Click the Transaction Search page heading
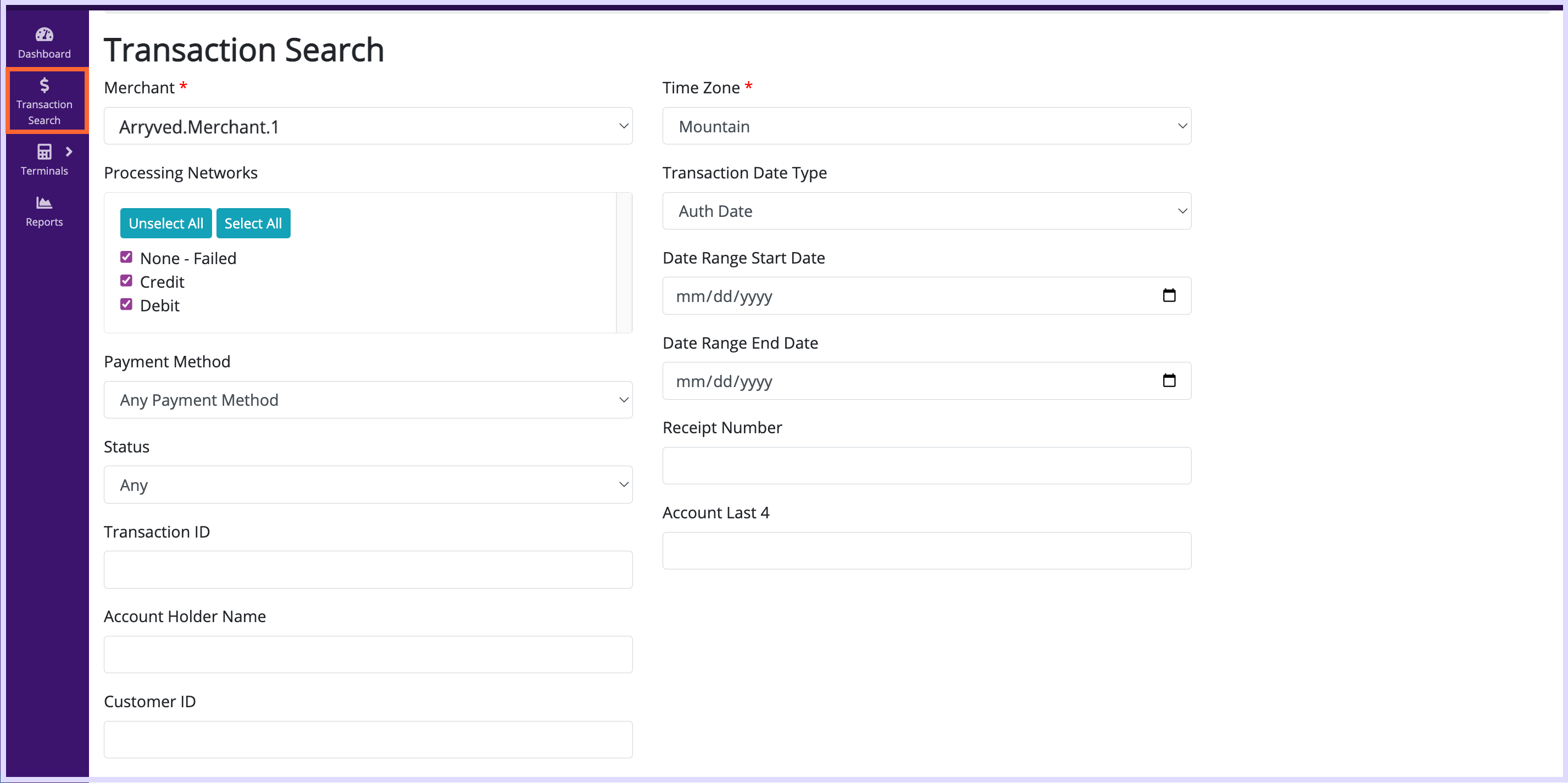 click(x=244, y=49)
